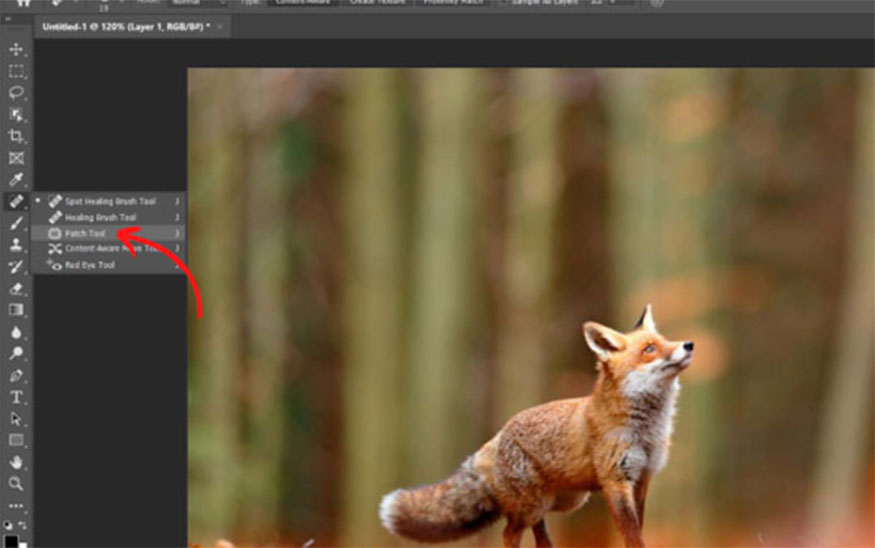
Task: Select the Clone Stamp tool
Action: pos(16,245)
